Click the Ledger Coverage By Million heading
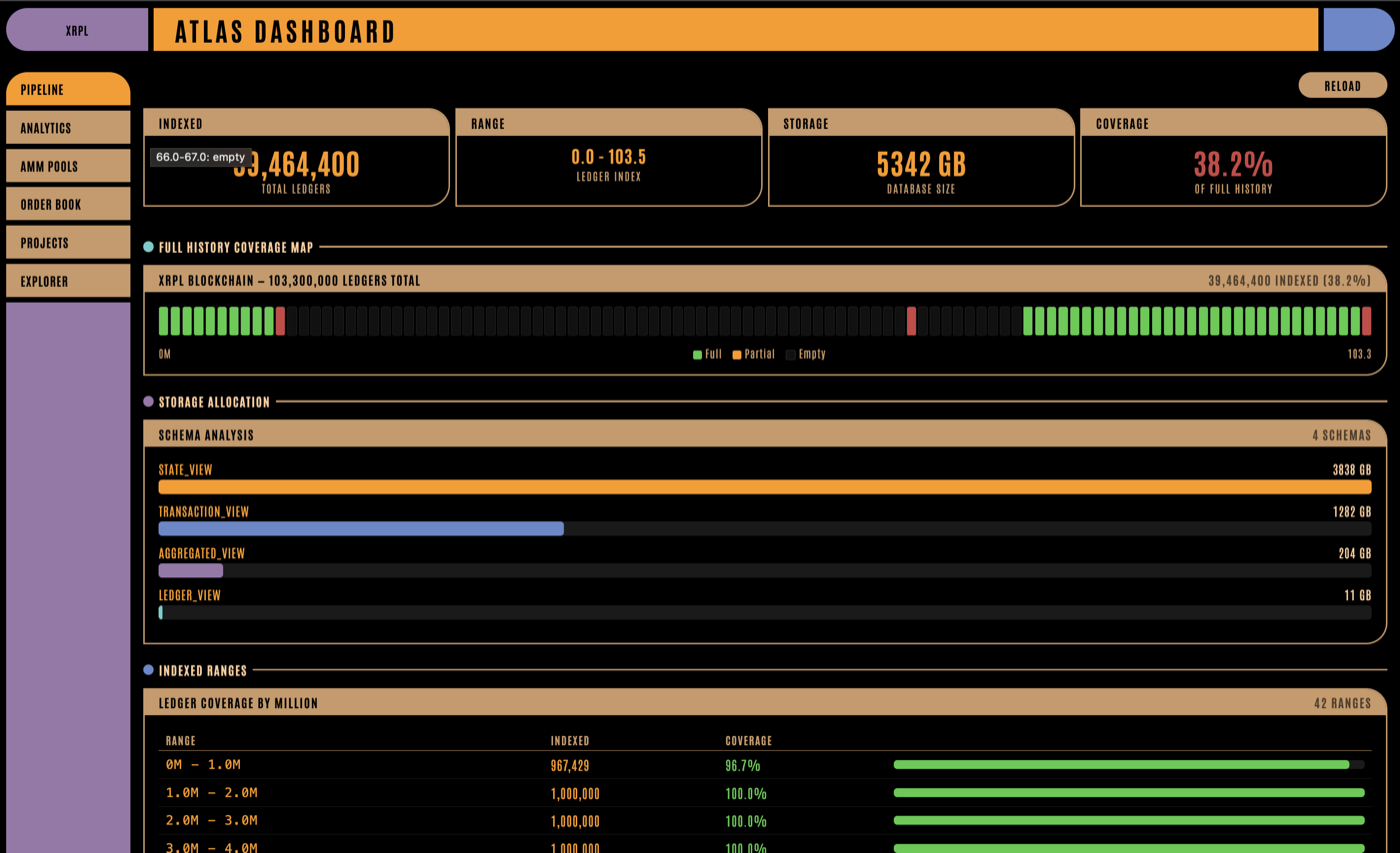Image resolution: width=1400 pixels, height=853 pixels. pyautogui.click(x=238, y=703)
